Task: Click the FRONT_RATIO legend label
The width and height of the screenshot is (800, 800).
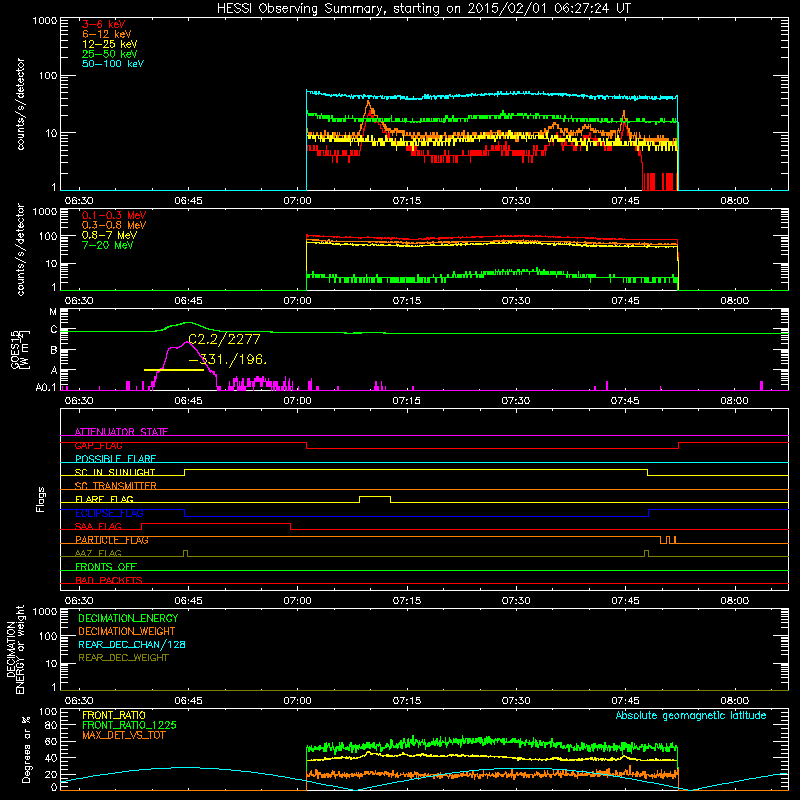Action: pos(114,715)
